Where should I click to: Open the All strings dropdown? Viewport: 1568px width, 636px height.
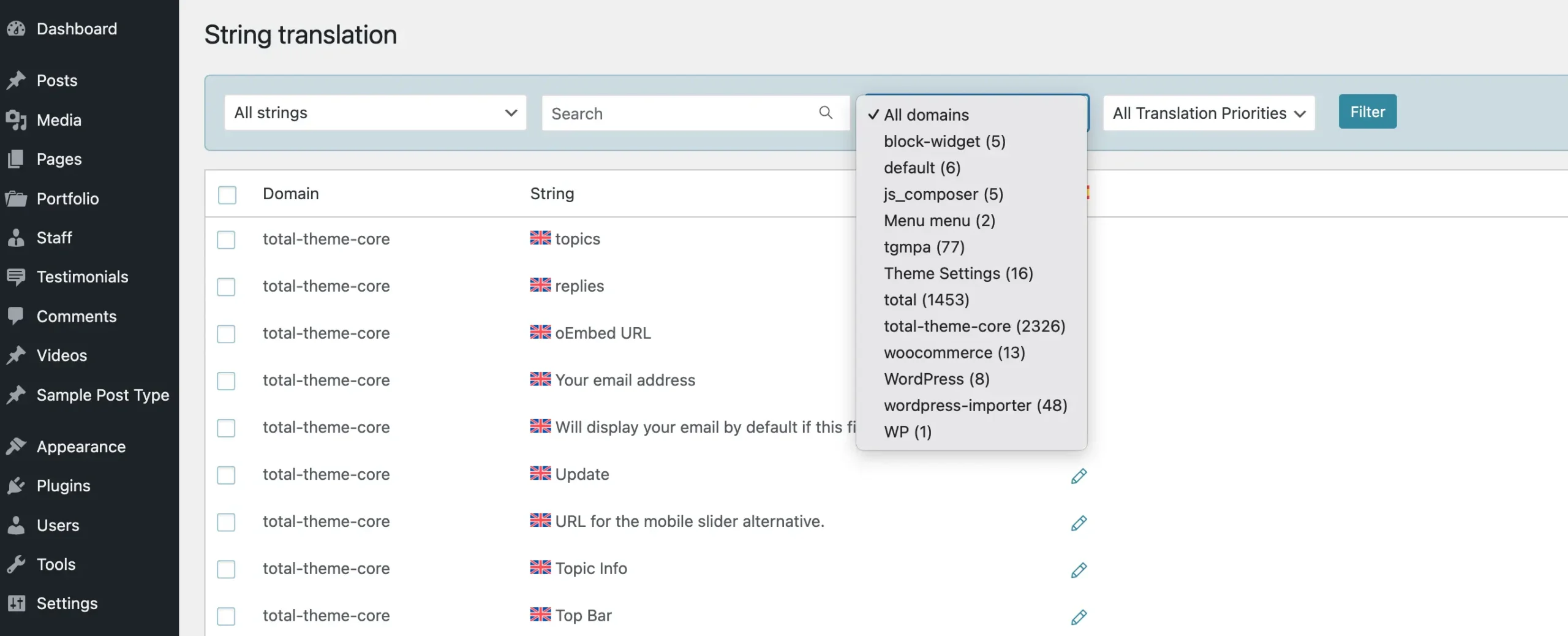click(x=375, y=113)
